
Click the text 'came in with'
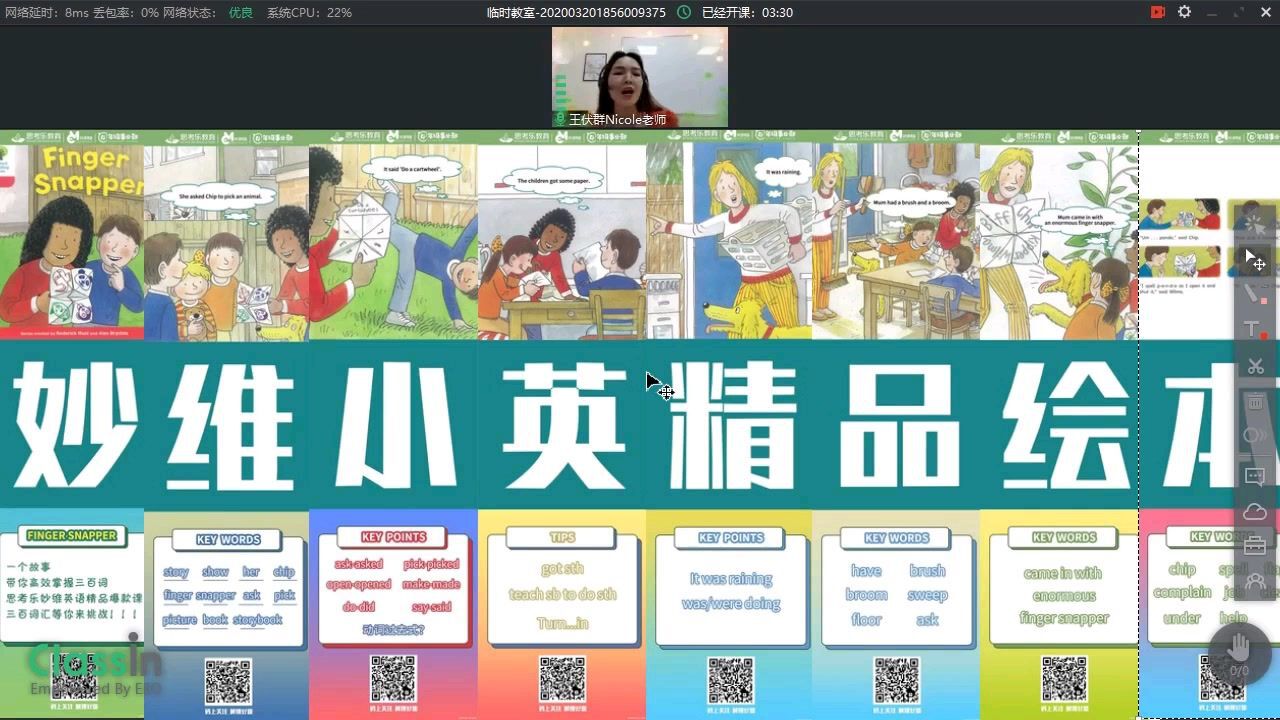[x=1063, y=573]
